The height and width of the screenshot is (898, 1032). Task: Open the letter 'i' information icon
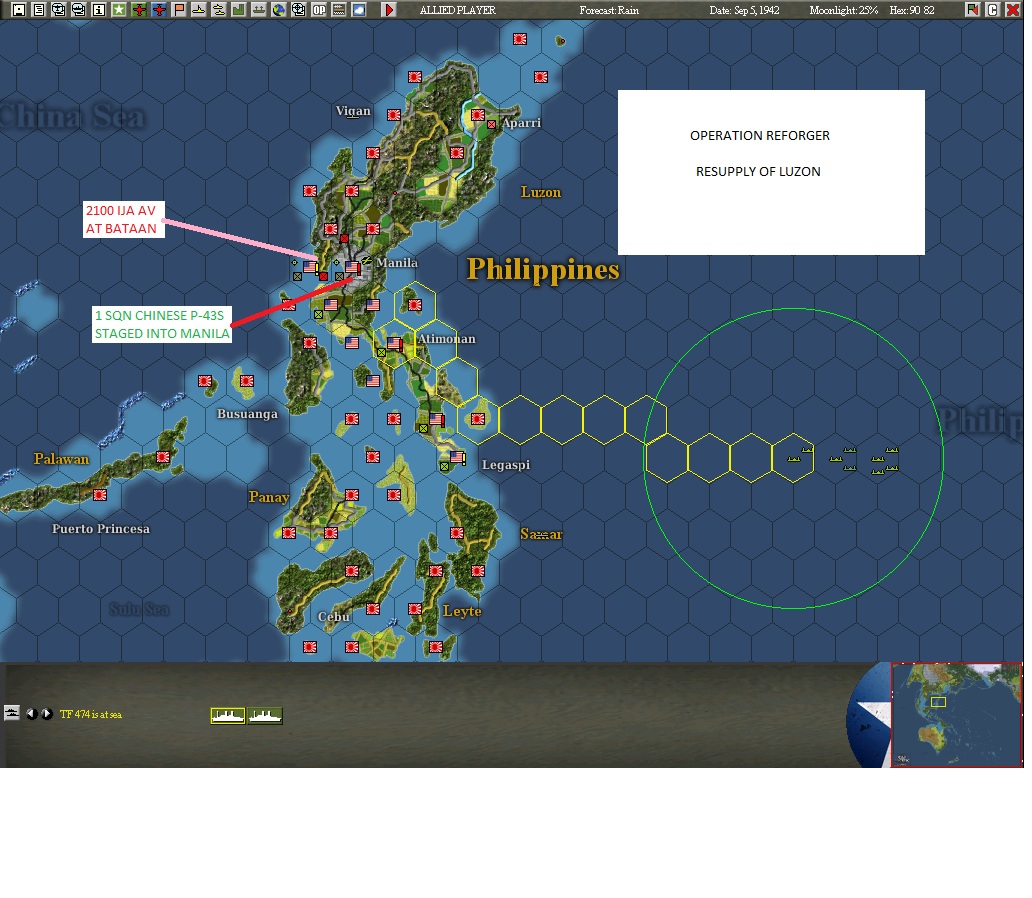(x=99, y=10)
